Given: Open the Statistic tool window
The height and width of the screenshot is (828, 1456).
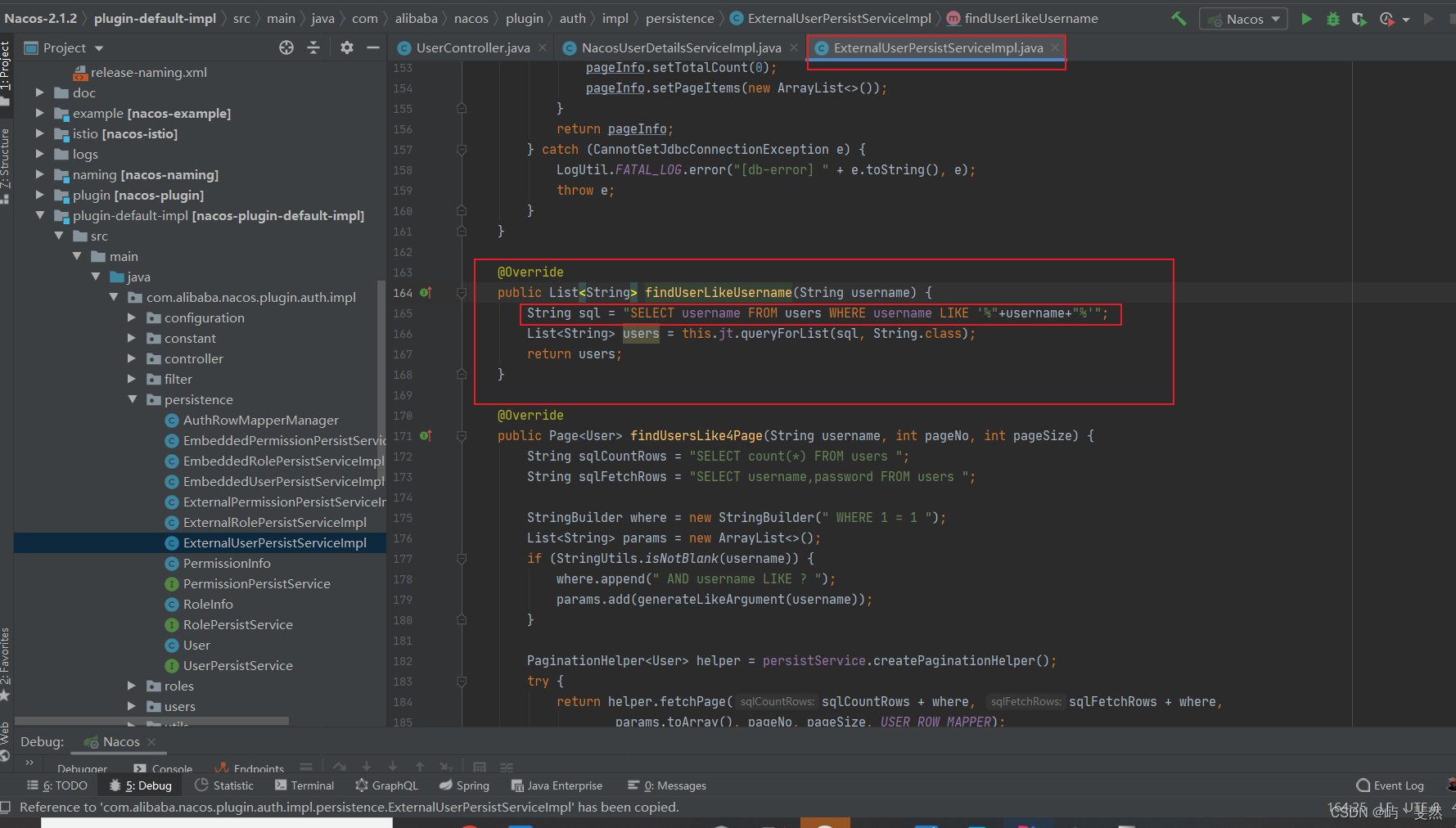Looking at the screenshot, I should coord(224,785).
